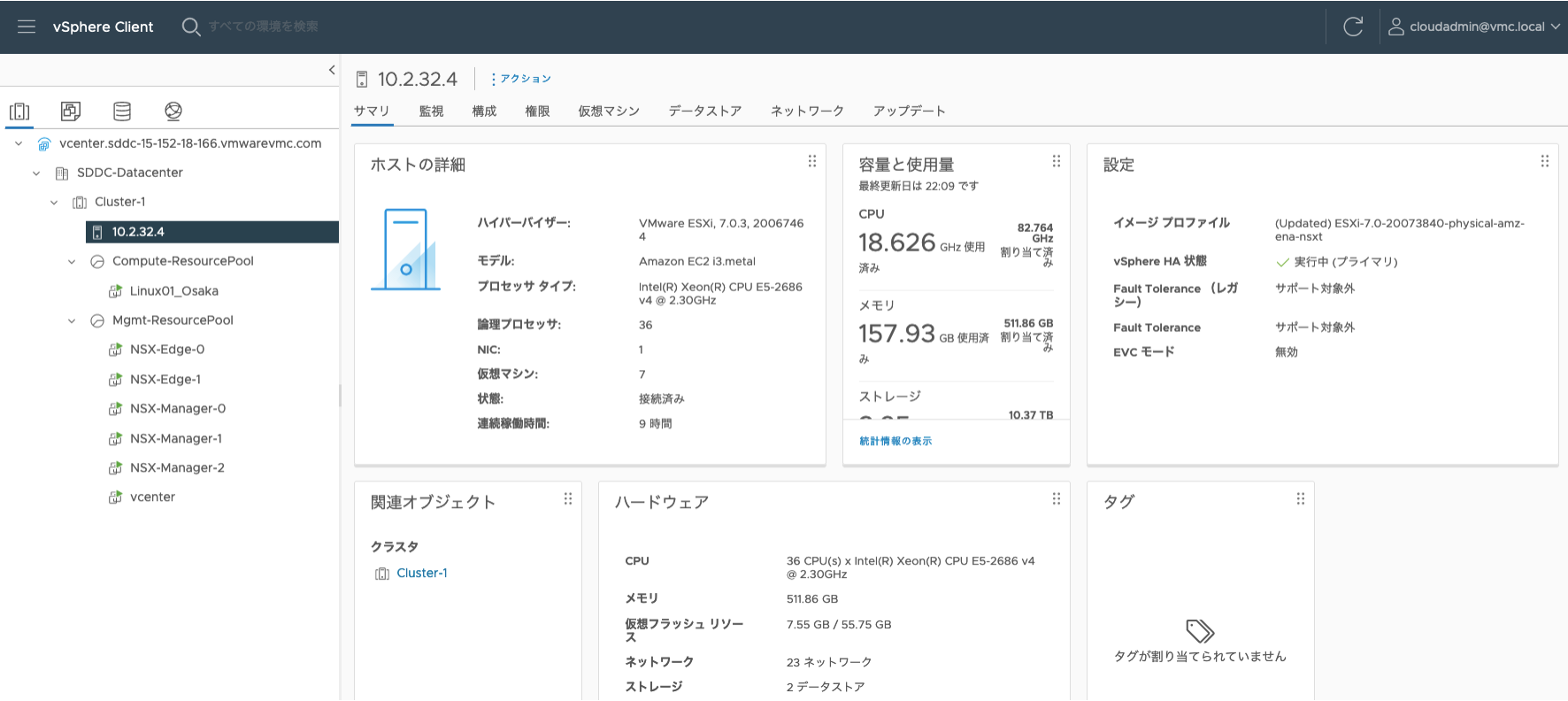Click 統計情報の表示 link
The image size is (1568, 701).
pos(895,441)
